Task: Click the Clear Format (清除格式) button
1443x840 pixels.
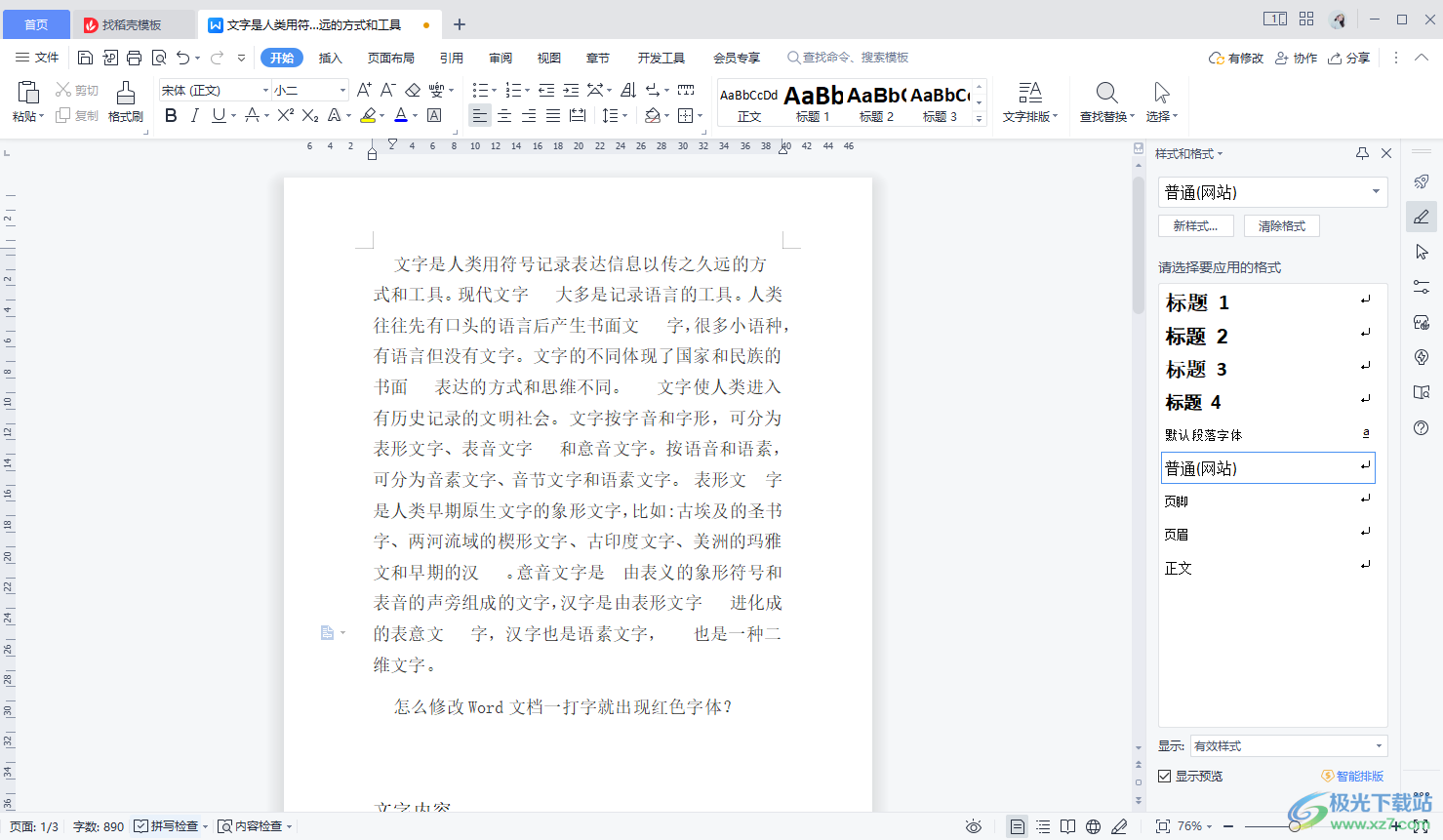Action: point(1282,225)
